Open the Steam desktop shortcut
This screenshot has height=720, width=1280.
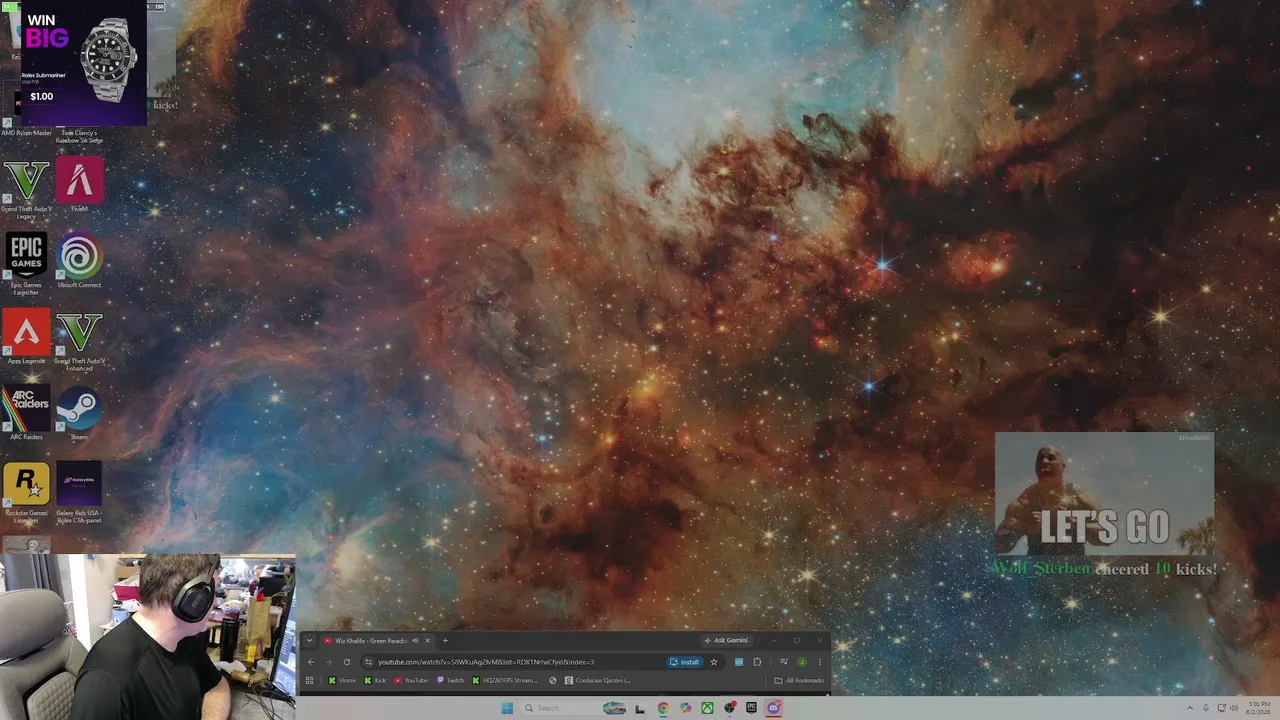click(79, 413)
